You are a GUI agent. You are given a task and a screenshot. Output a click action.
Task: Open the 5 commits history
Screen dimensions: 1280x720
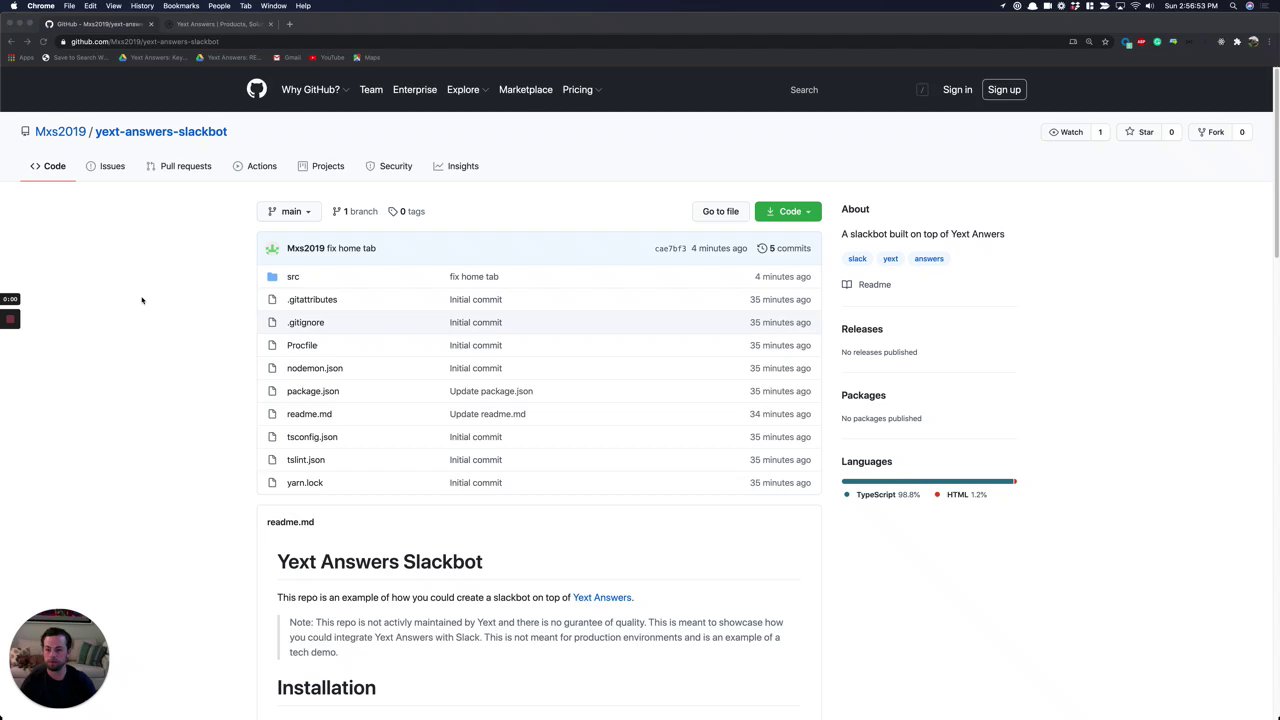point(784,249)
